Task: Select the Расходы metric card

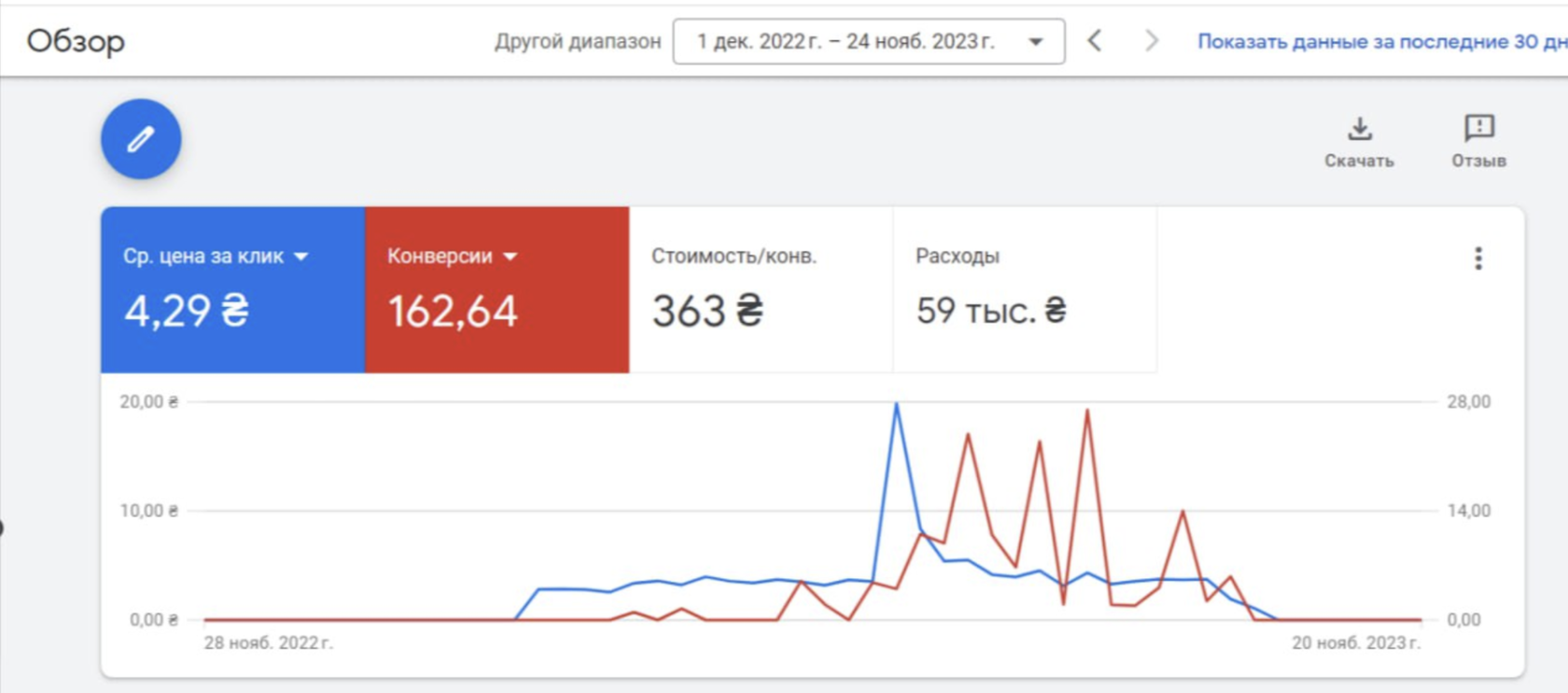Action: 1025,290
